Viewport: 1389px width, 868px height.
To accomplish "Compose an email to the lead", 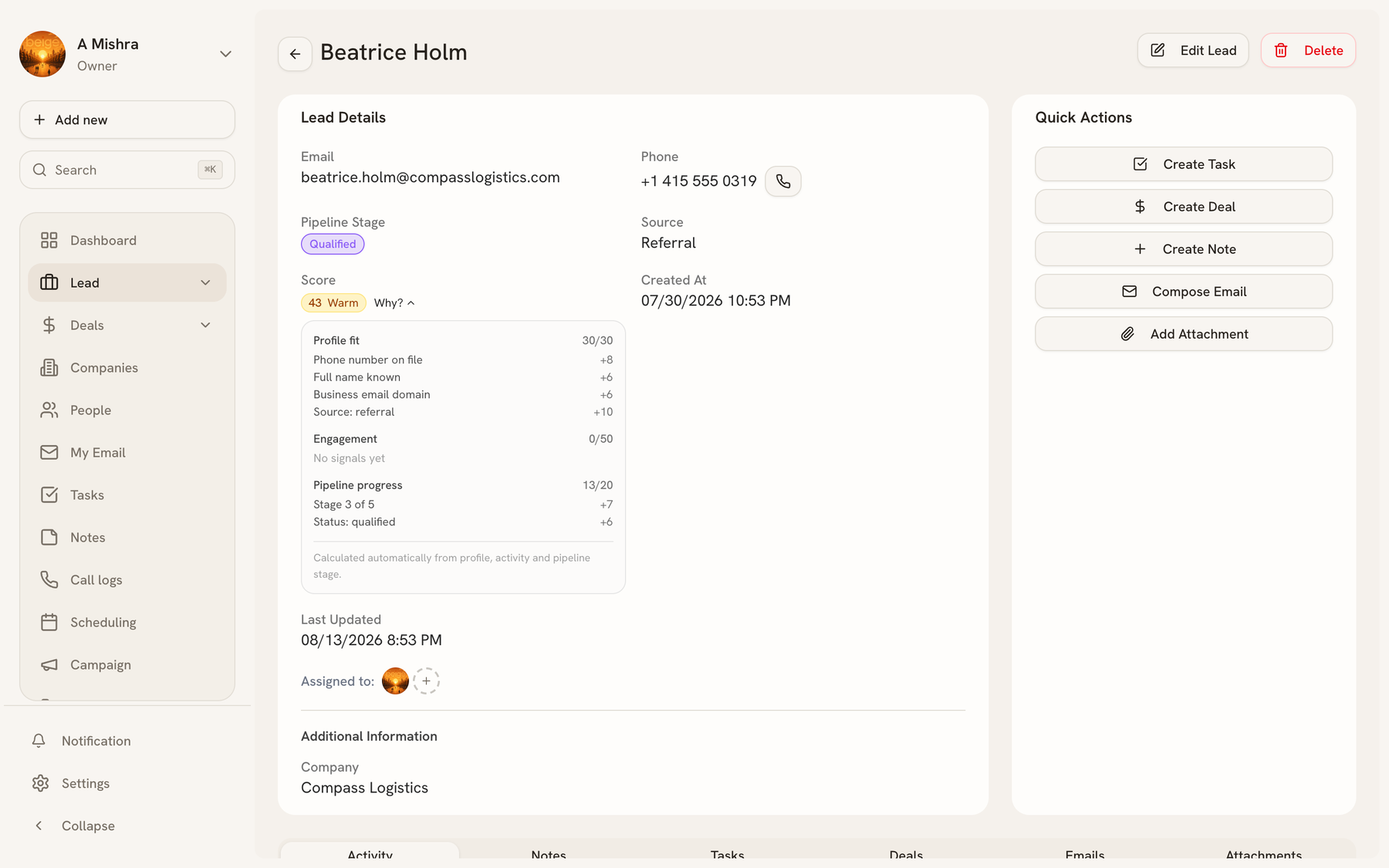I will 1184,292.
